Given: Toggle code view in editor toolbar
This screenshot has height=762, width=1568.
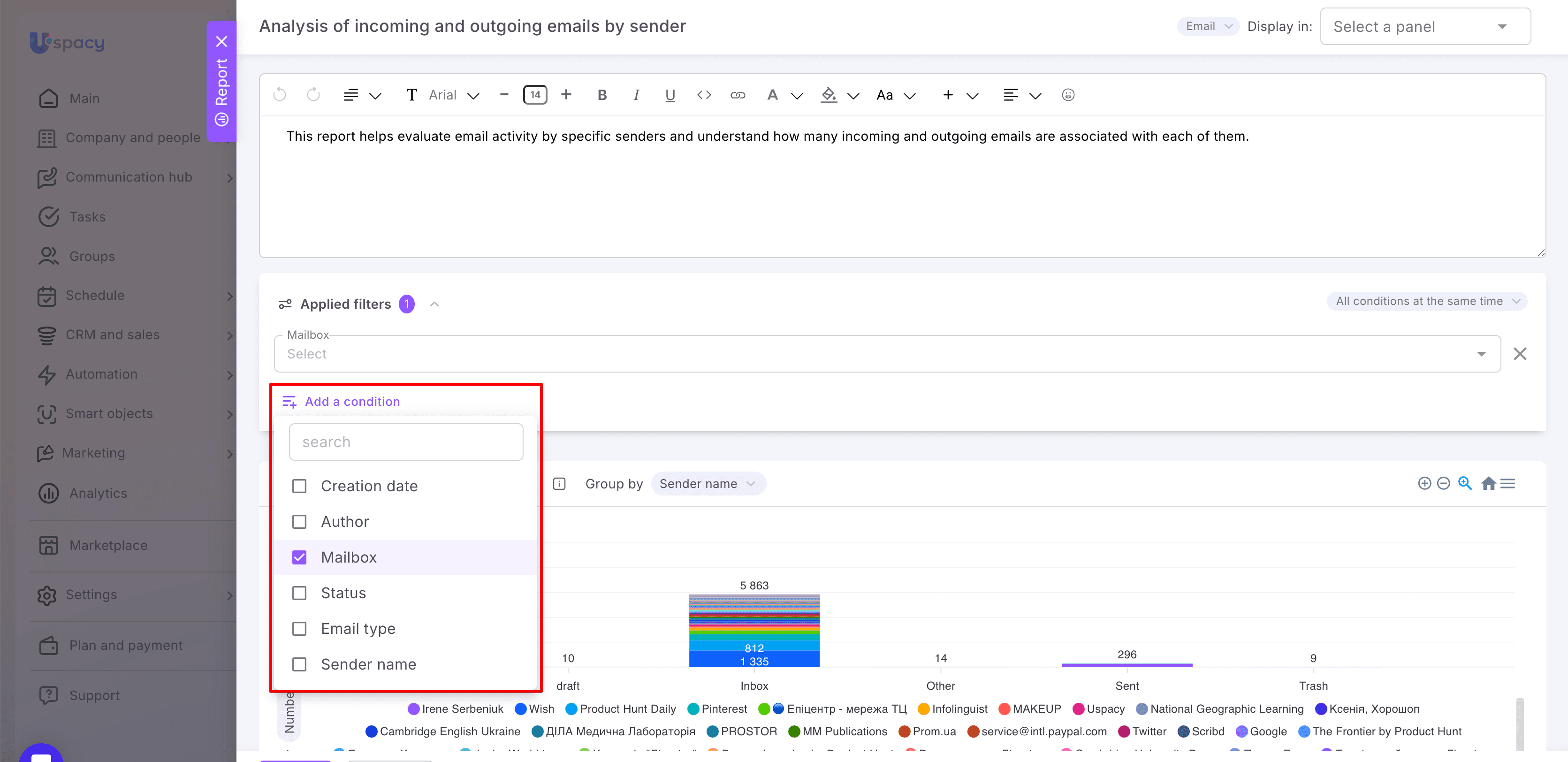Looking at the screenshot, I should (x=704, y=95).
